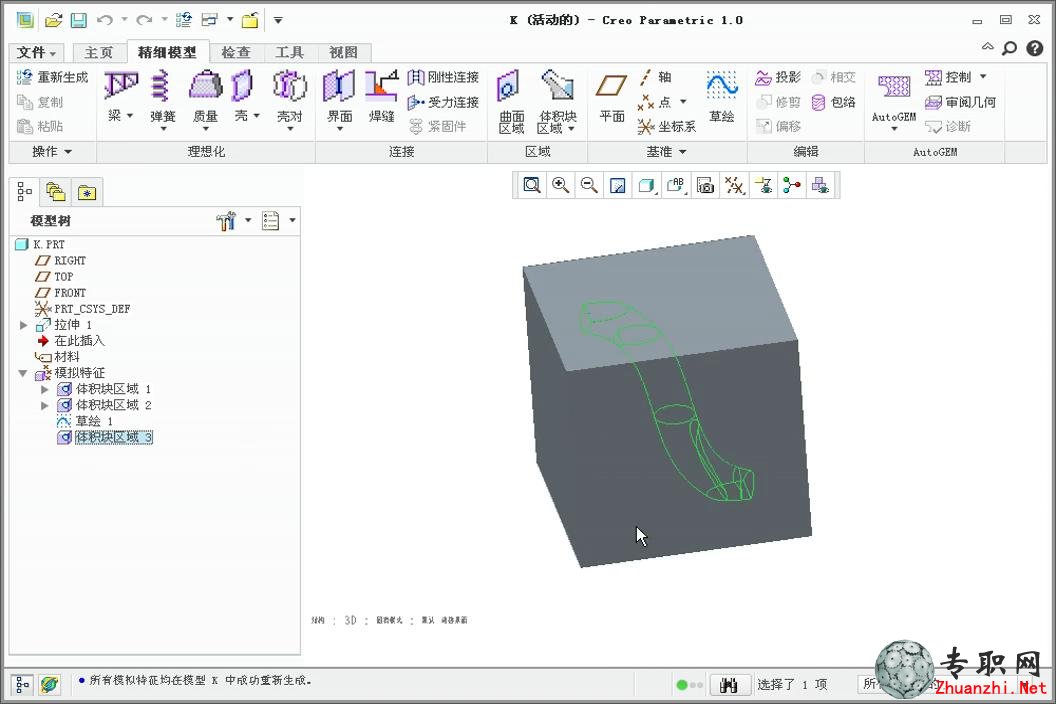The height and width of the screenshot is (704, 1056).
Task: Open the 壳 dropdown arrow
Action: tap(257, 116)
